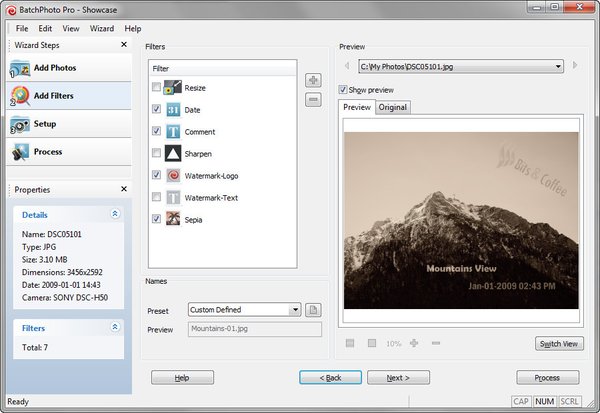Switch to the Original tab

pos(392,108)
